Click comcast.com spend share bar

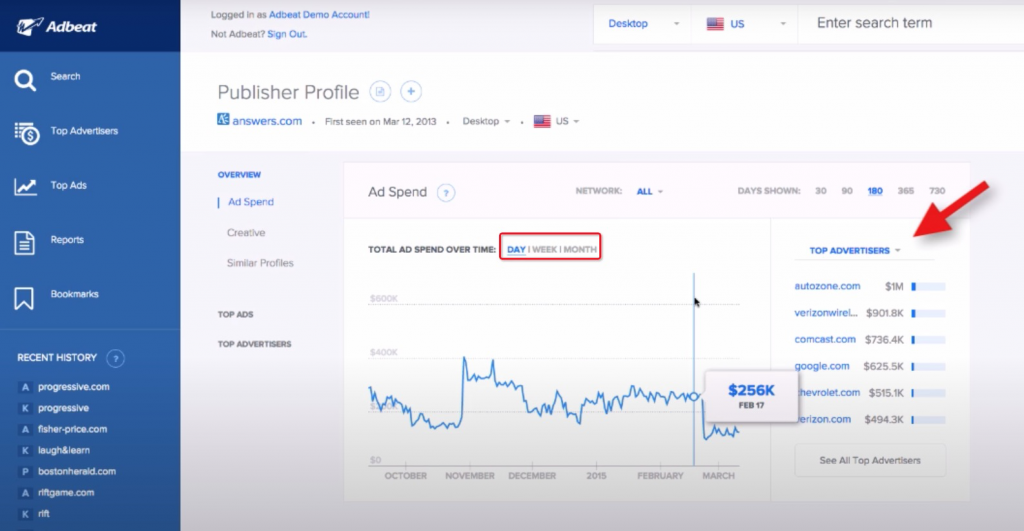(x=928, y=340)
